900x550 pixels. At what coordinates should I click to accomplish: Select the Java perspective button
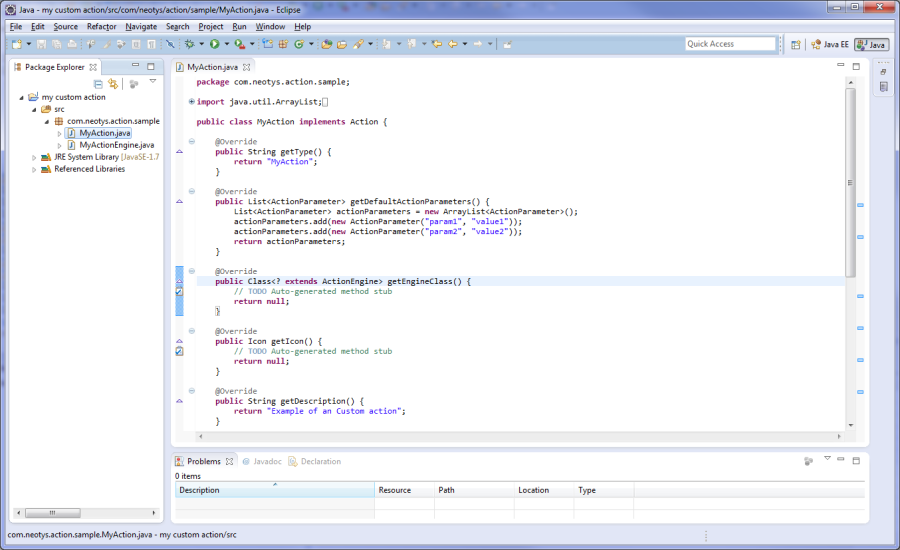pyautogui.click(x=872, y=44)
